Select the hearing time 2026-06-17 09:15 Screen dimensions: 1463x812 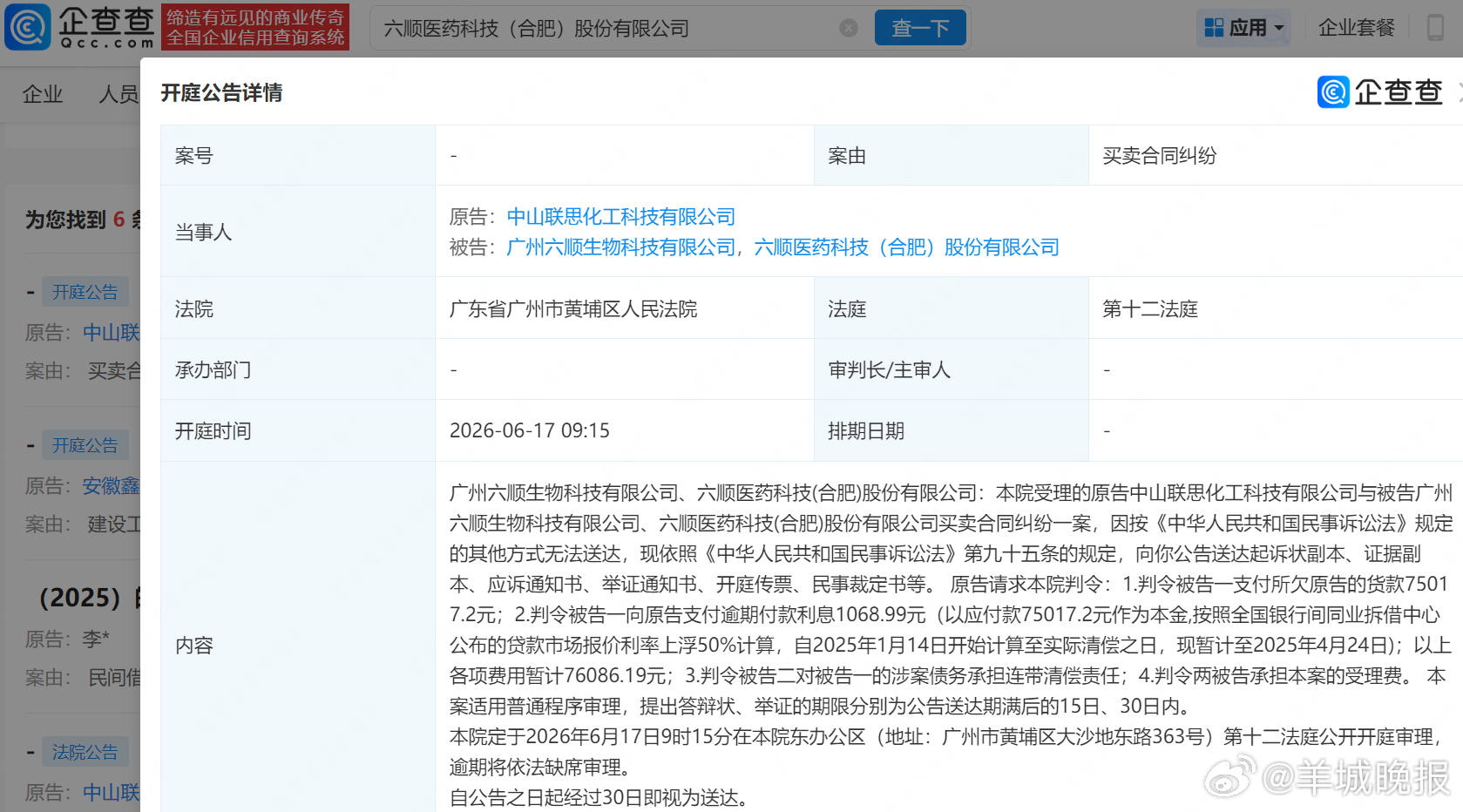tap(530, 430)
